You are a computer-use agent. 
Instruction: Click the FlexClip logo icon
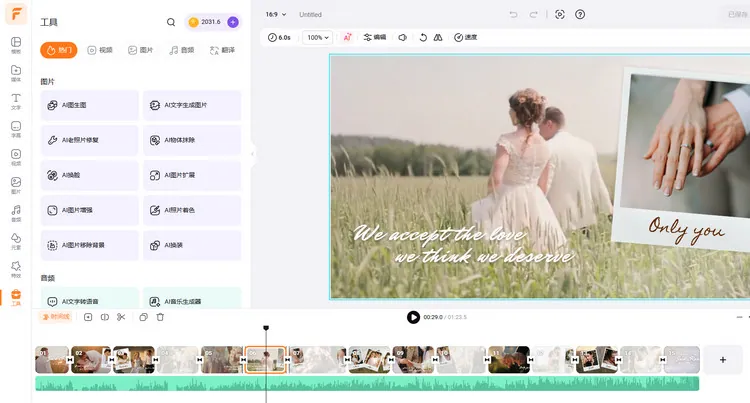click(16, 13)
